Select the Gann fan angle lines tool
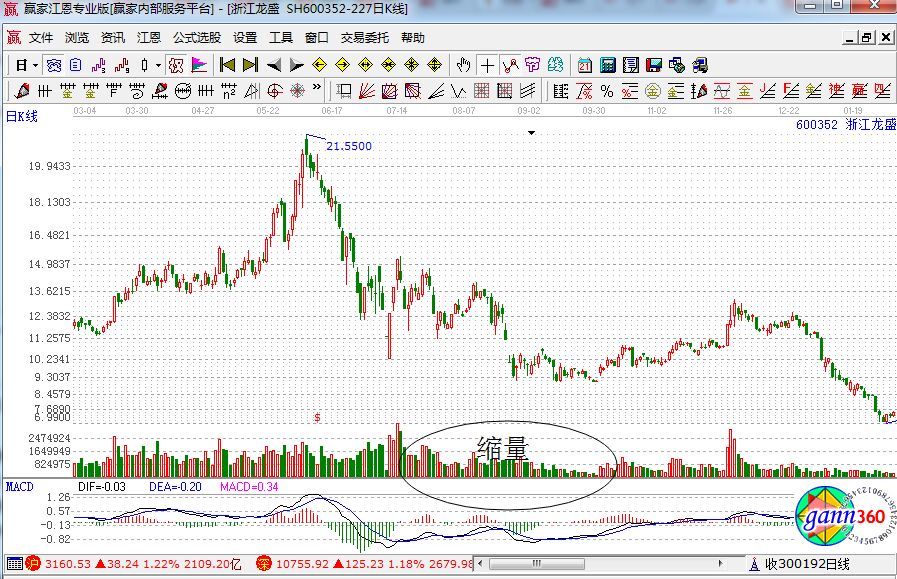Image resolution: width=897 pixels, height=579 pixels. click(x=367, y=92)
